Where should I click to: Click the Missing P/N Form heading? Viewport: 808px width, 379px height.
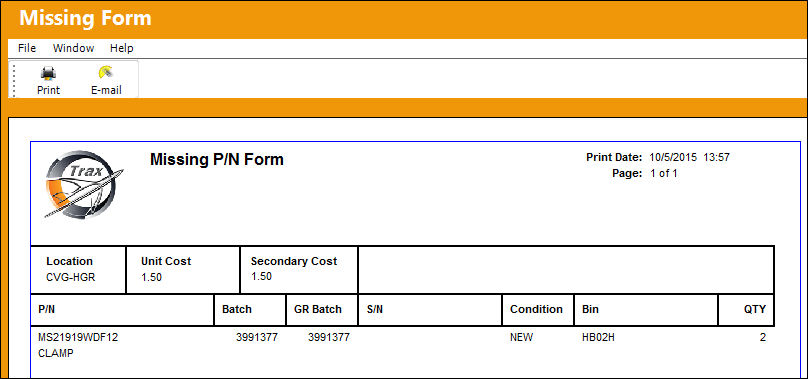(216, 159)
